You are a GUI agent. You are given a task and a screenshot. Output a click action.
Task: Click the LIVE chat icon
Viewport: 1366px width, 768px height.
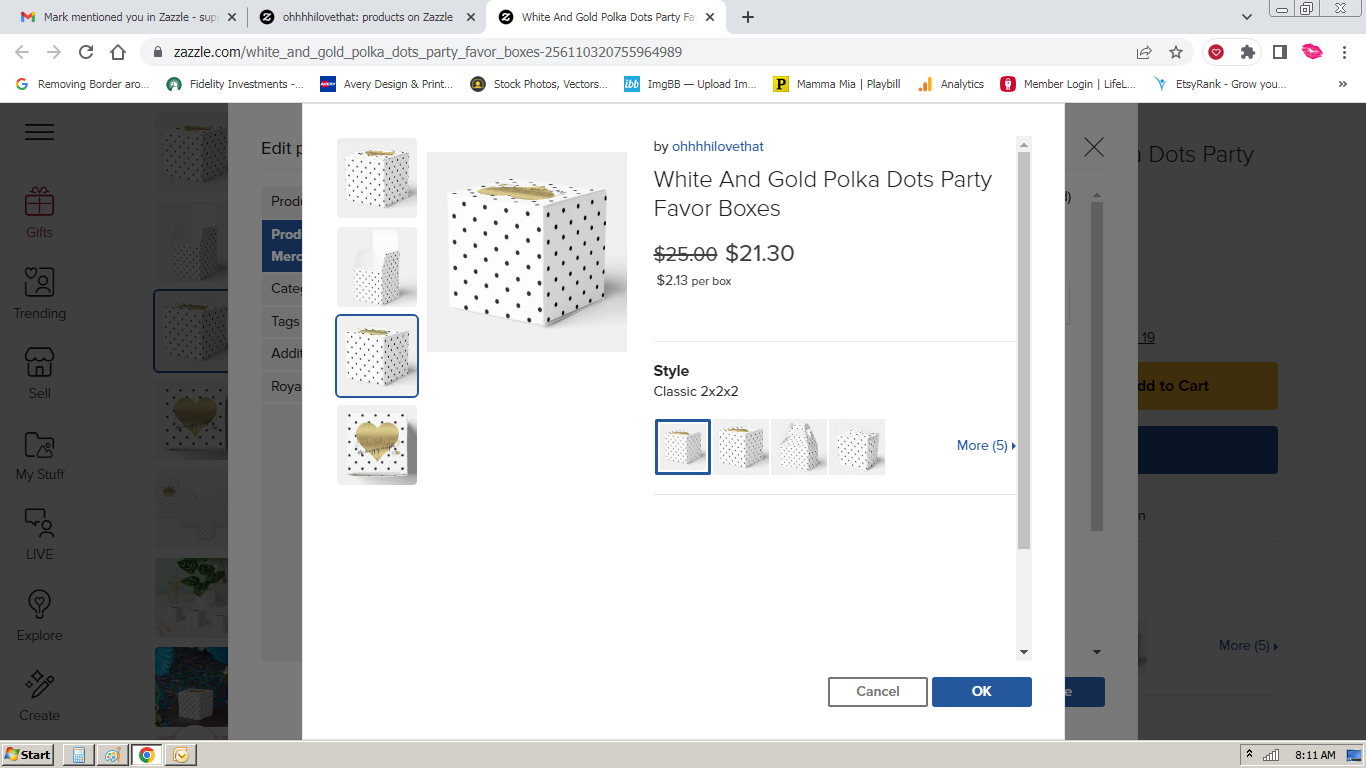39,523
